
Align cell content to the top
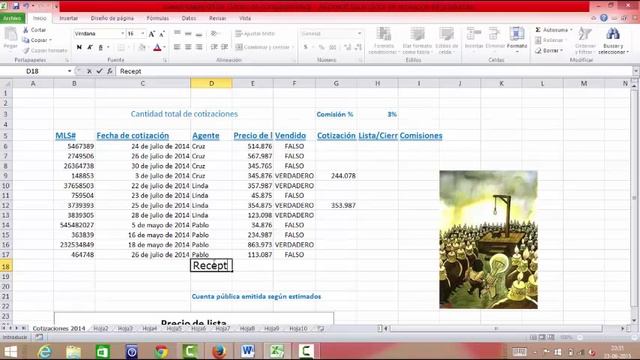[177, 33]
